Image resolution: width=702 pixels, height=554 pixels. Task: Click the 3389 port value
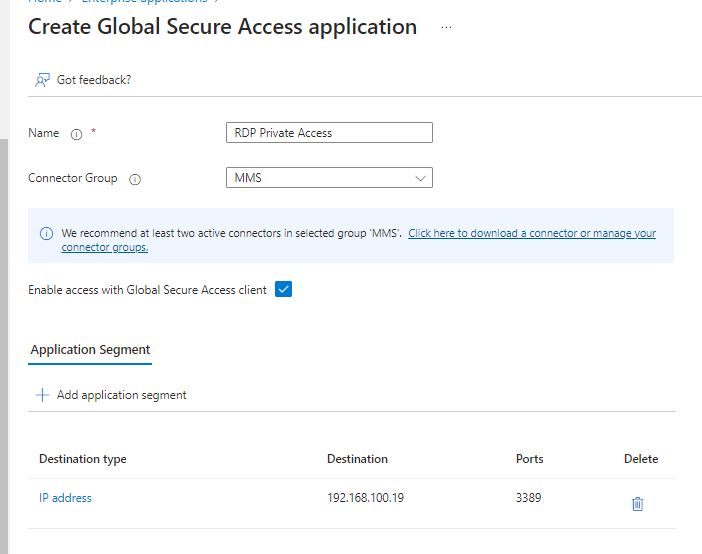(x=528, y=498)
